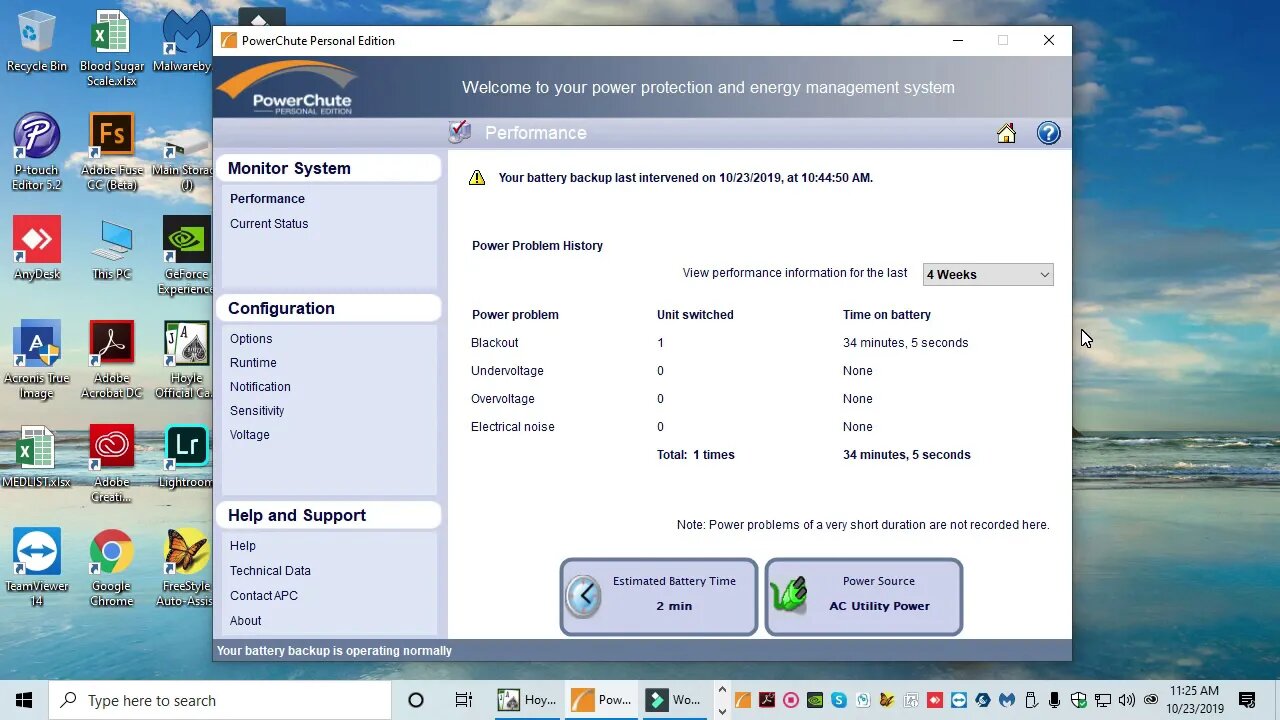Open Voltage configuration page
1280x720 pixels.
250,435
